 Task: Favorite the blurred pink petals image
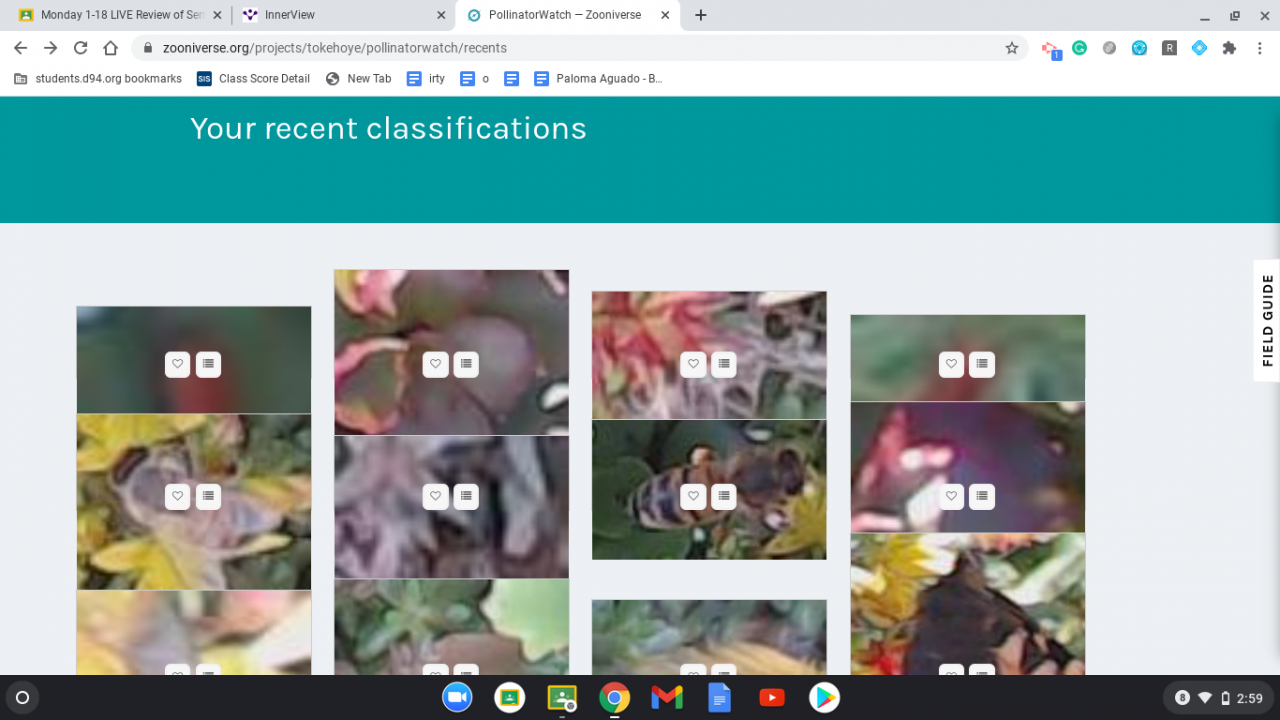coord(435,364)
